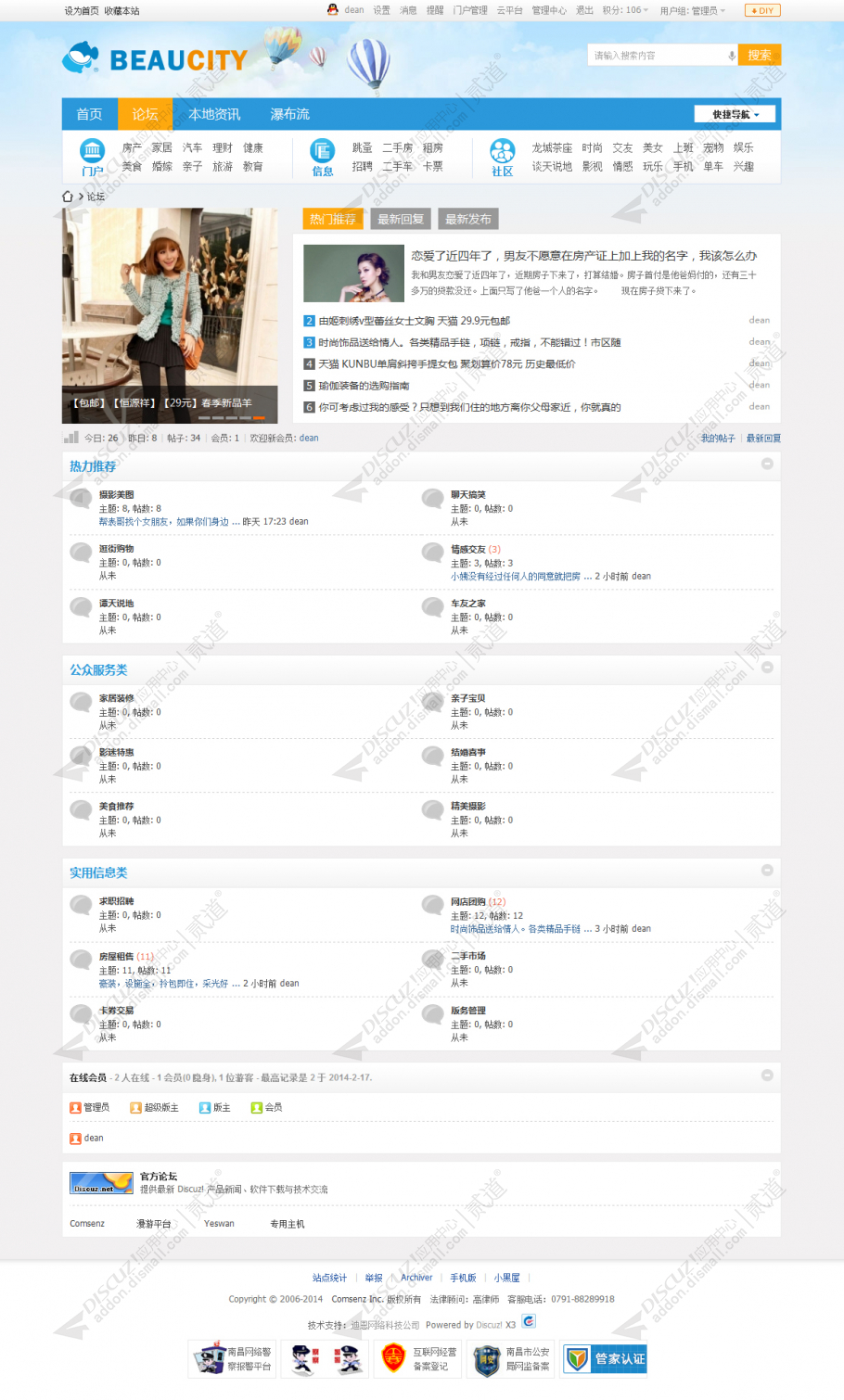Click the 美食推荐 forum bubble icon
Image resolution: width=844 pixels, height=1400 pixels.
[81, 810]
